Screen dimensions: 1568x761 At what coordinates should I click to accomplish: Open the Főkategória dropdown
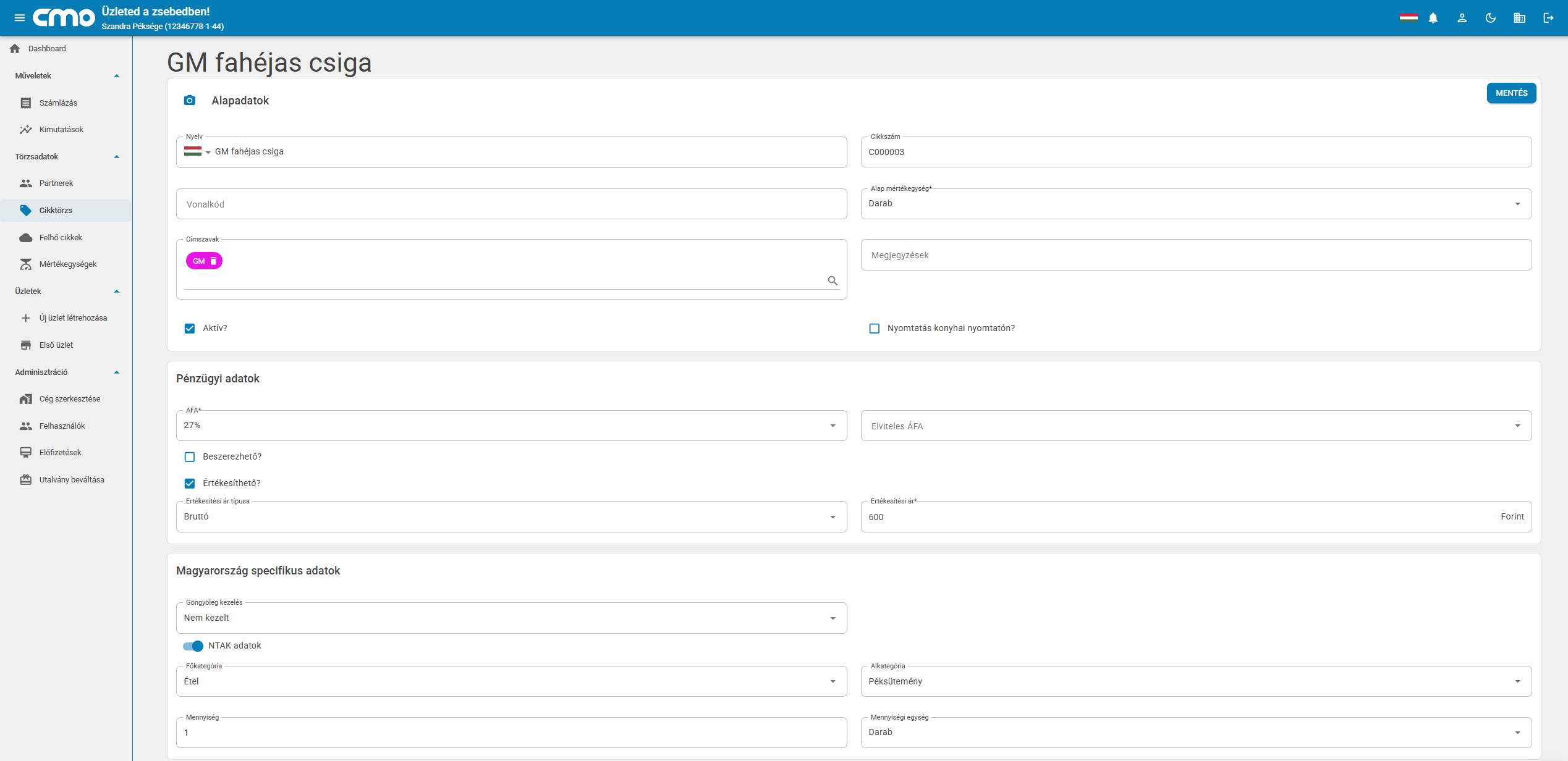(511, 681)
